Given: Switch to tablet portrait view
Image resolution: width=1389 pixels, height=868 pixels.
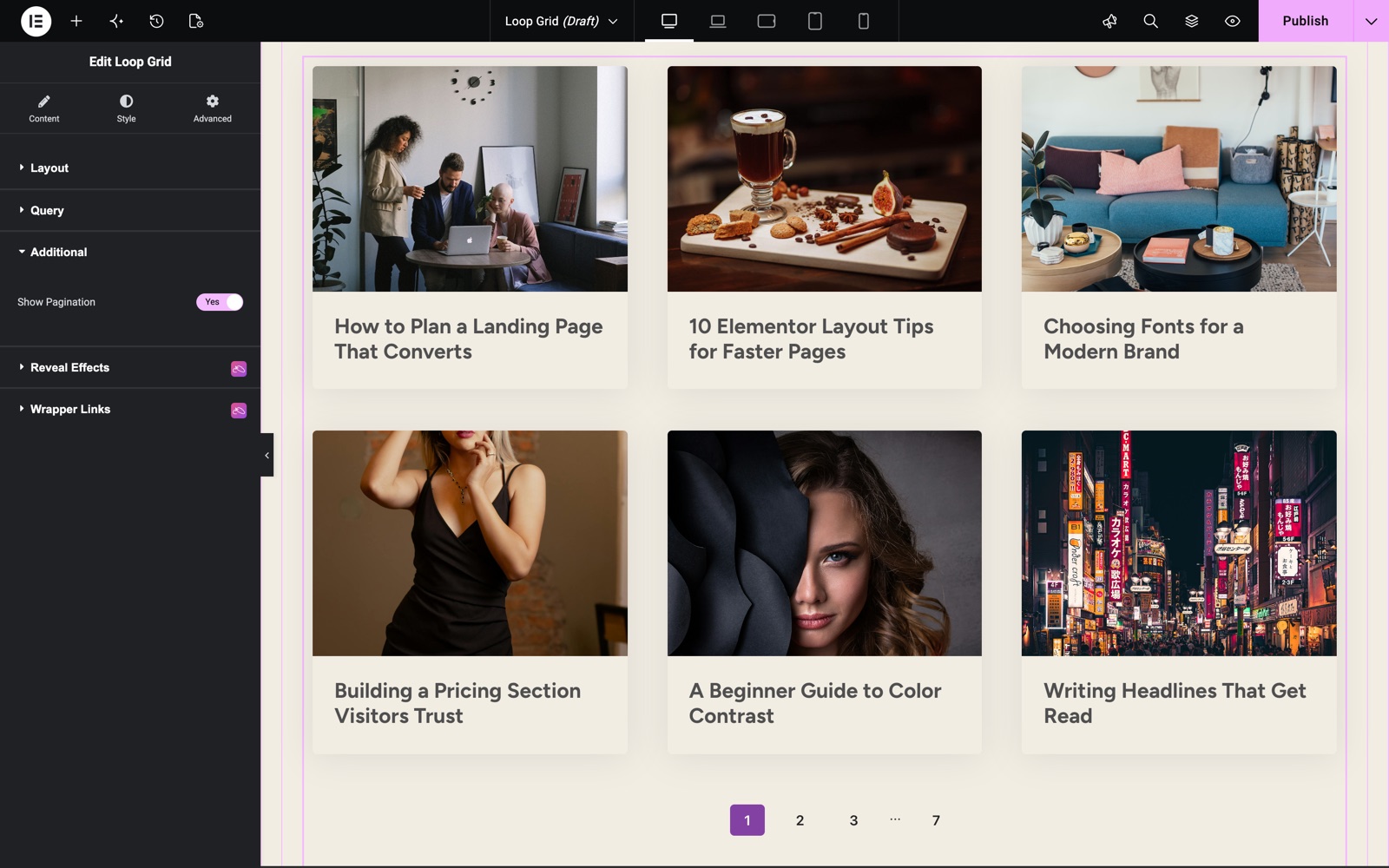Looking at the screenshot, I should click(815, 21).
